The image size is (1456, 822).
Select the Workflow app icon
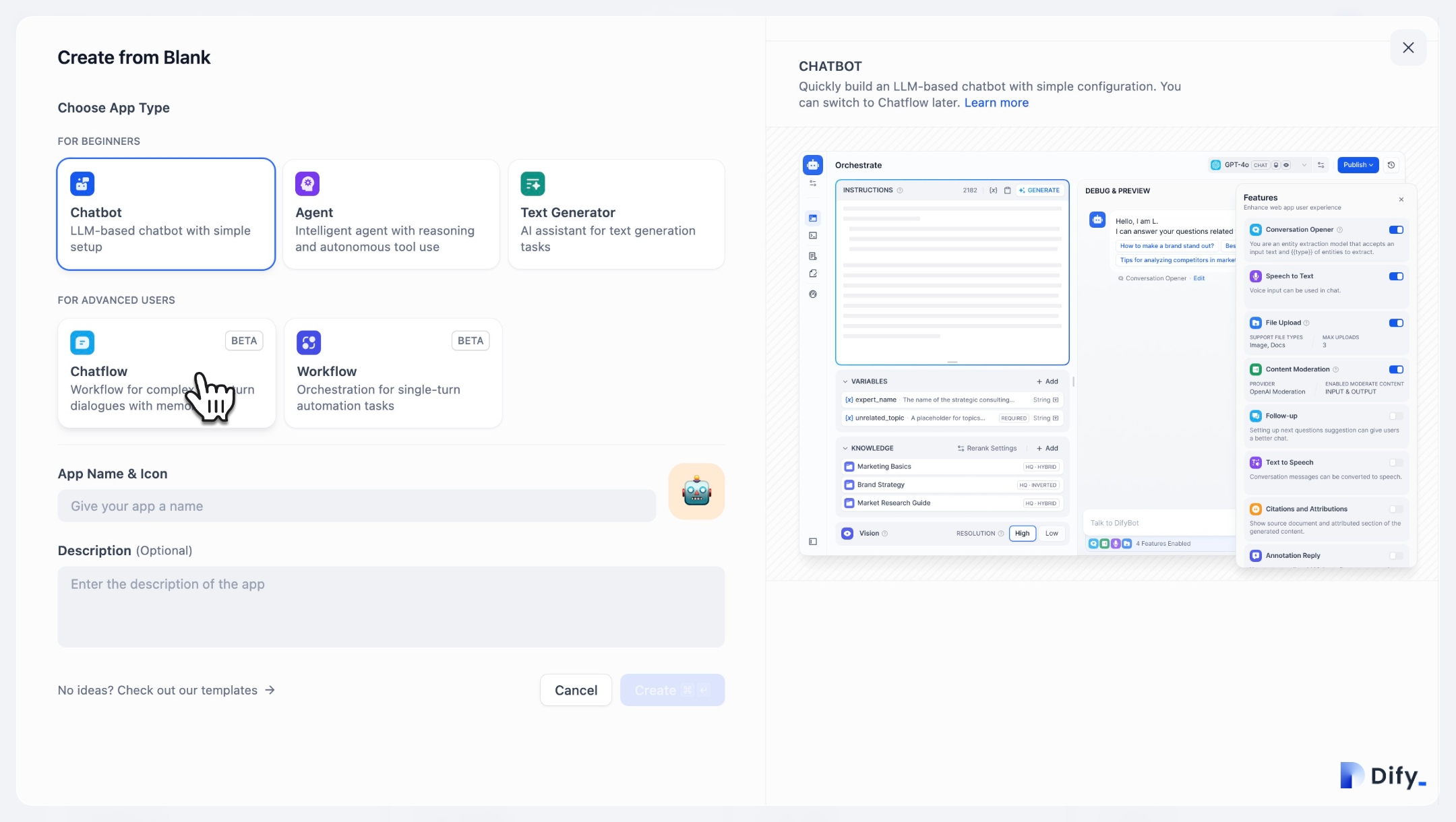(x=309, y=342)
